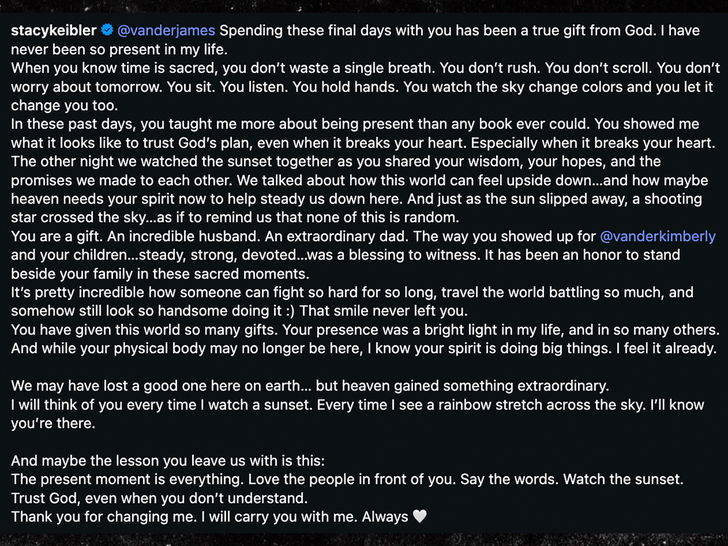The width and height of the screenshot is (728, 546).
Task: Open the stacykeibler profile username
Action: [x=51, y=31]
